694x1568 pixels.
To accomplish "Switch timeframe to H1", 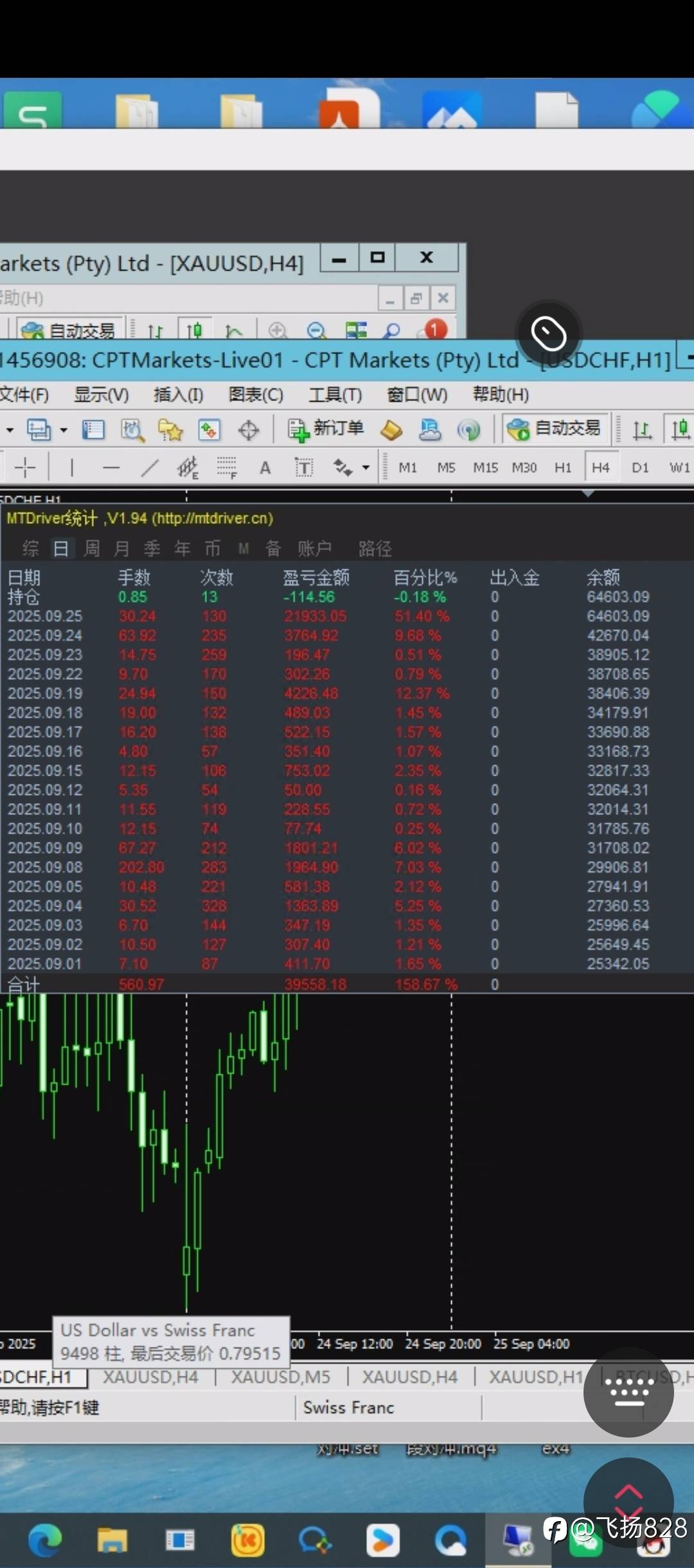I will [563, 468].
